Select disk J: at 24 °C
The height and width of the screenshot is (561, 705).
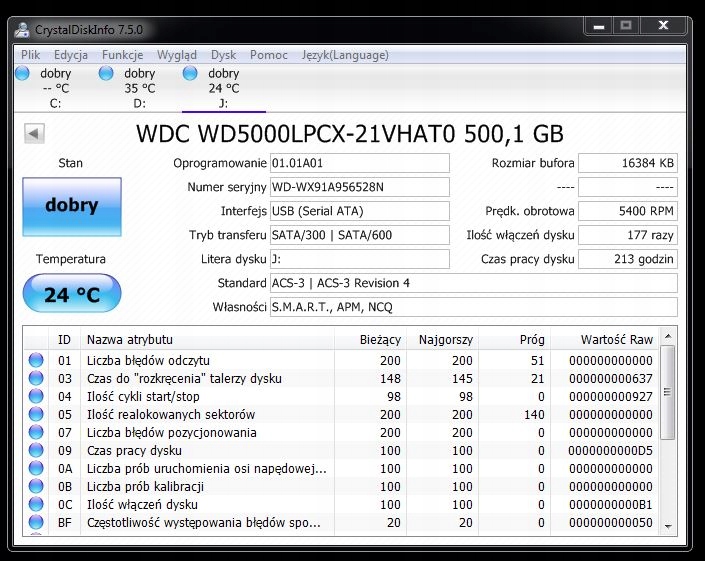pos(223,88)
